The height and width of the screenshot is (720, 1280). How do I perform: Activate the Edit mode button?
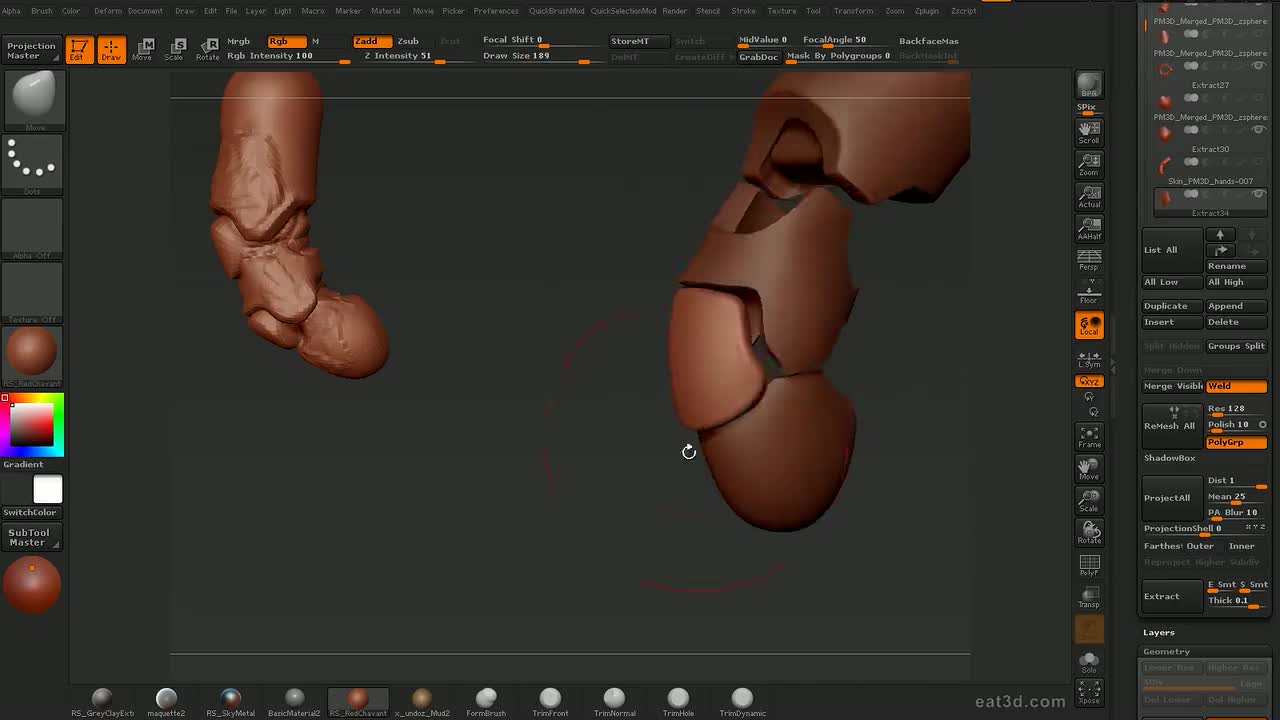(x=79, y=49)
